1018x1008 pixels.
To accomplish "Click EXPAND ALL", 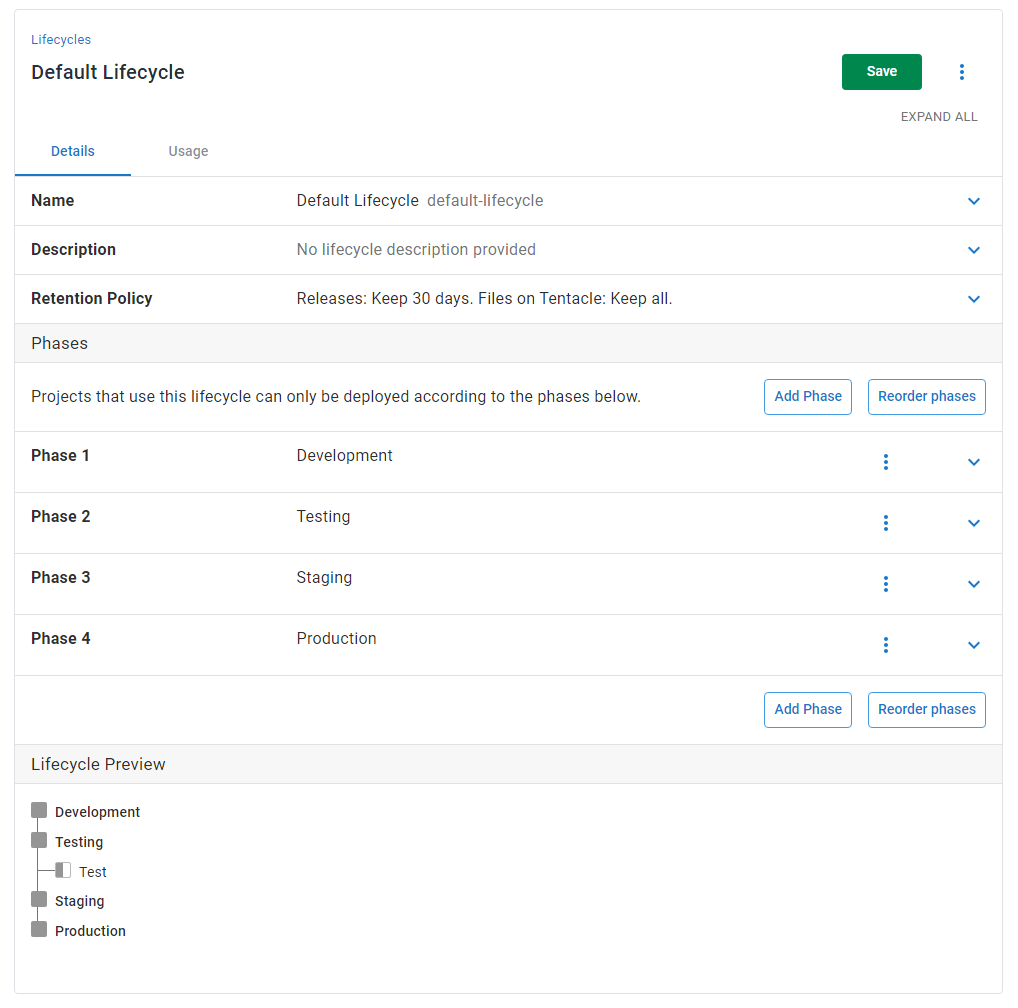I will click(x=938, y=117).
